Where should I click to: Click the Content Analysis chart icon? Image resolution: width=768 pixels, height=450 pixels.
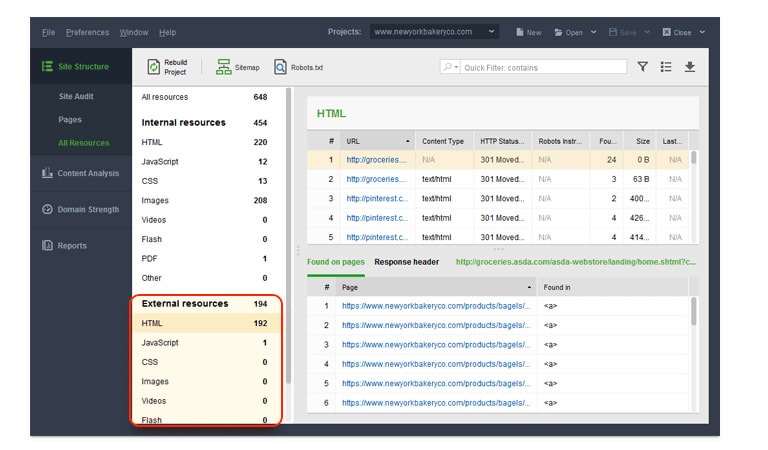coord(47,173)
